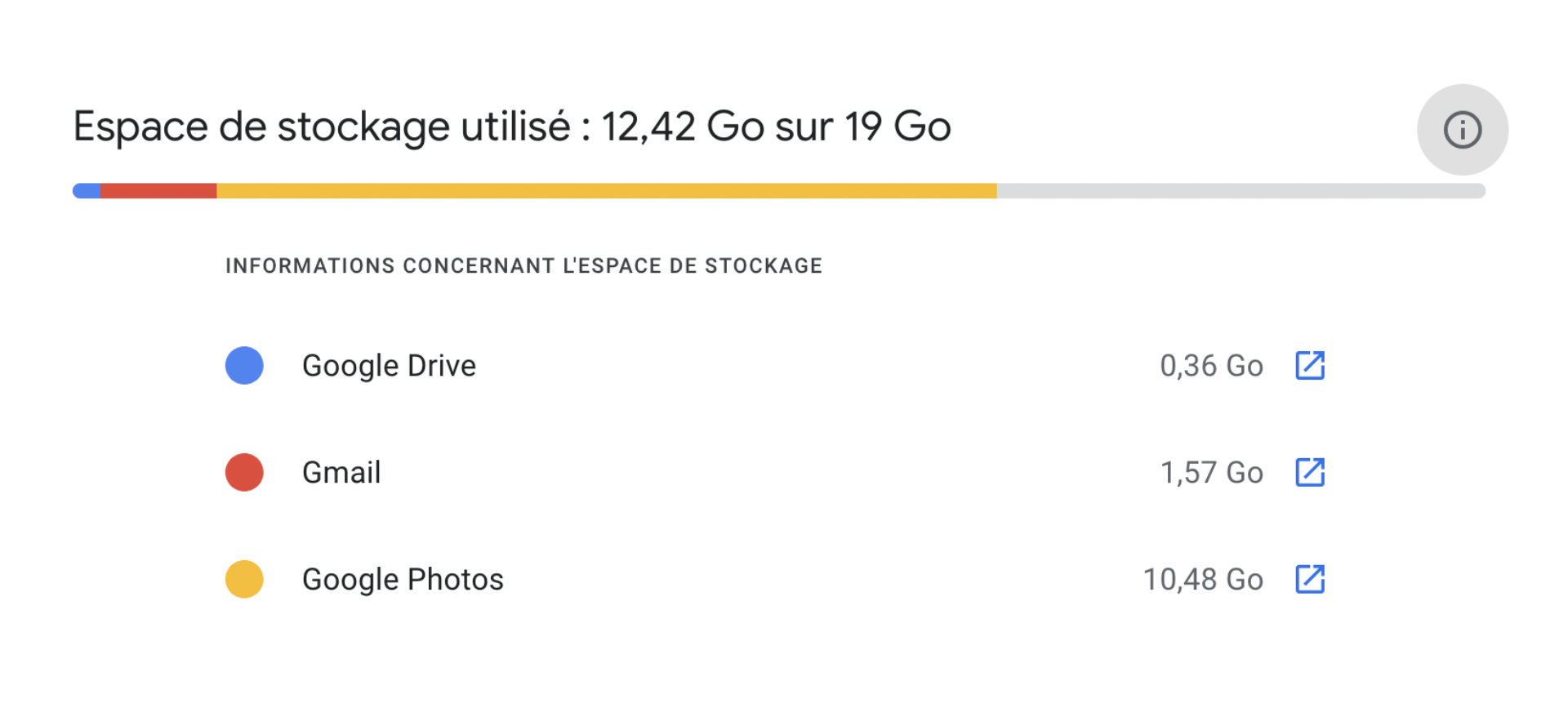Select the Google Photos label

click(x=403, y=580)
